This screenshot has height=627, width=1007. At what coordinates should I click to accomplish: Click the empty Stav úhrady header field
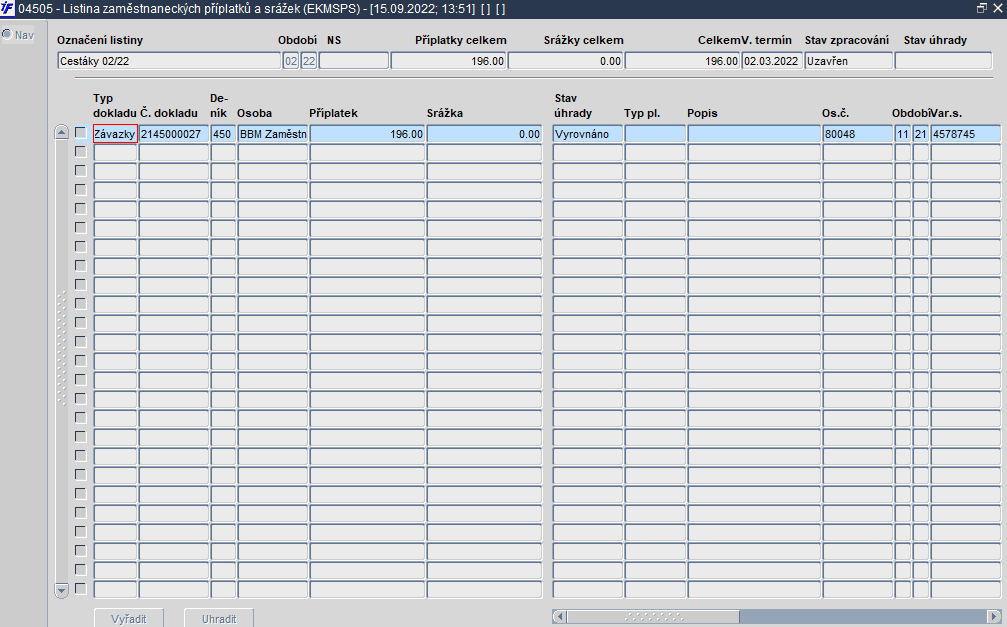943,61
